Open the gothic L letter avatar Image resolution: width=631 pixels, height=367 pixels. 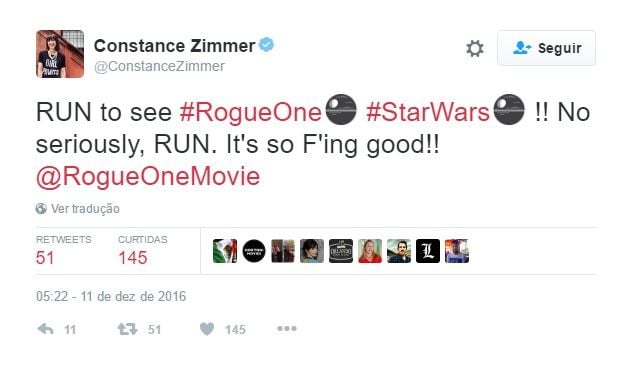[x=428, y=251]
